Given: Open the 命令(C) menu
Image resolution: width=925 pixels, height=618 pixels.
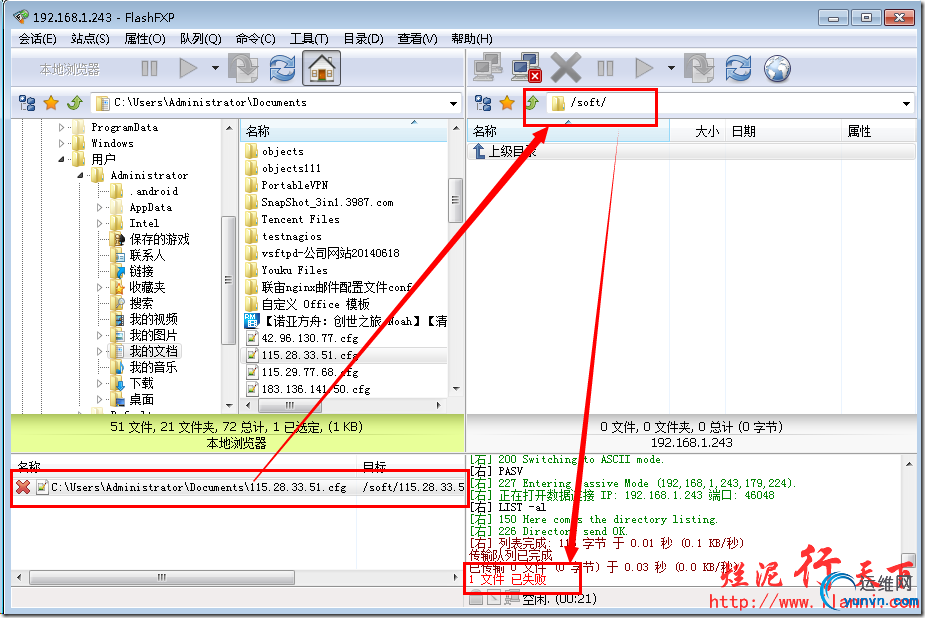Looking at the screenshot, I should click(255, 39).
